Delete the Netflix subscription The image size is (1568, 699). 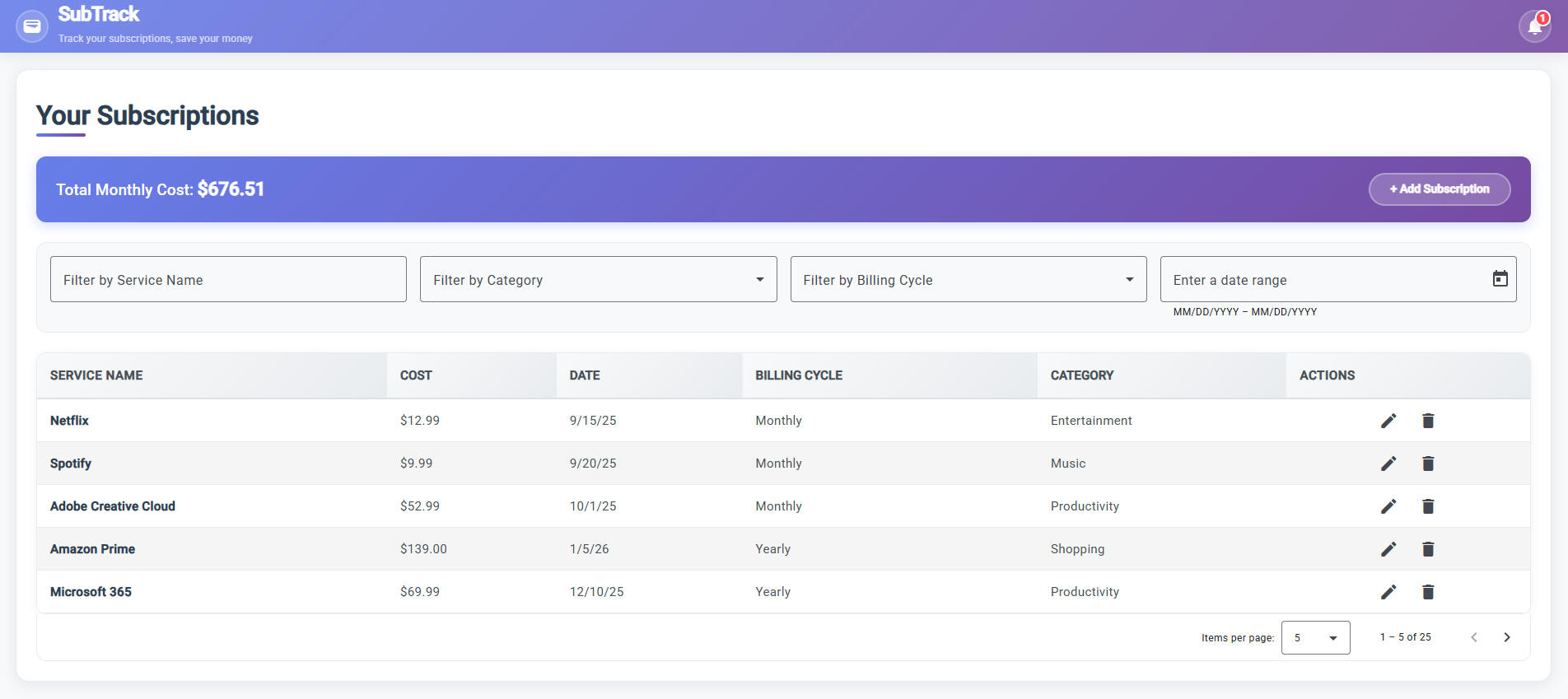[1428, 421]
